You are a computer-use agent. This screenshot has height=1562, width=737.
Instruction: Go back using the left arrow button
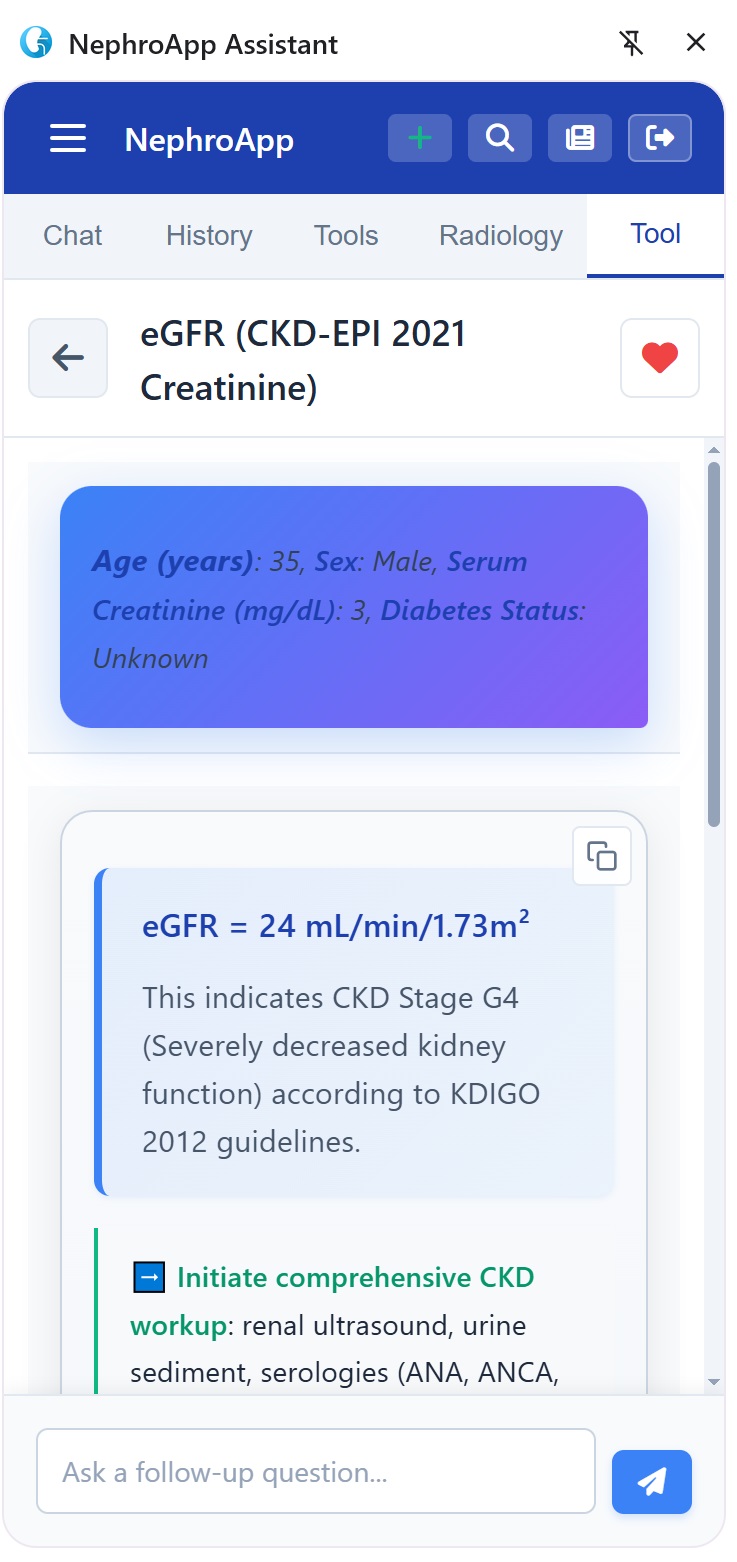tap(68, 358)
